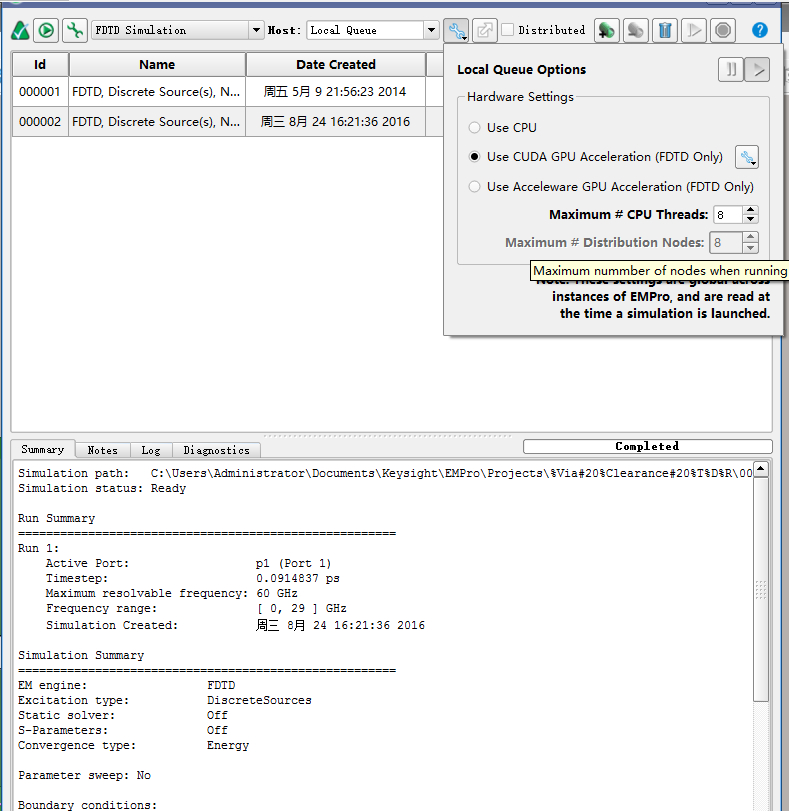789x811 pixels.
Task: Click the green create new simulation icon
Action: pyautogui.click(x=607, y=31)
